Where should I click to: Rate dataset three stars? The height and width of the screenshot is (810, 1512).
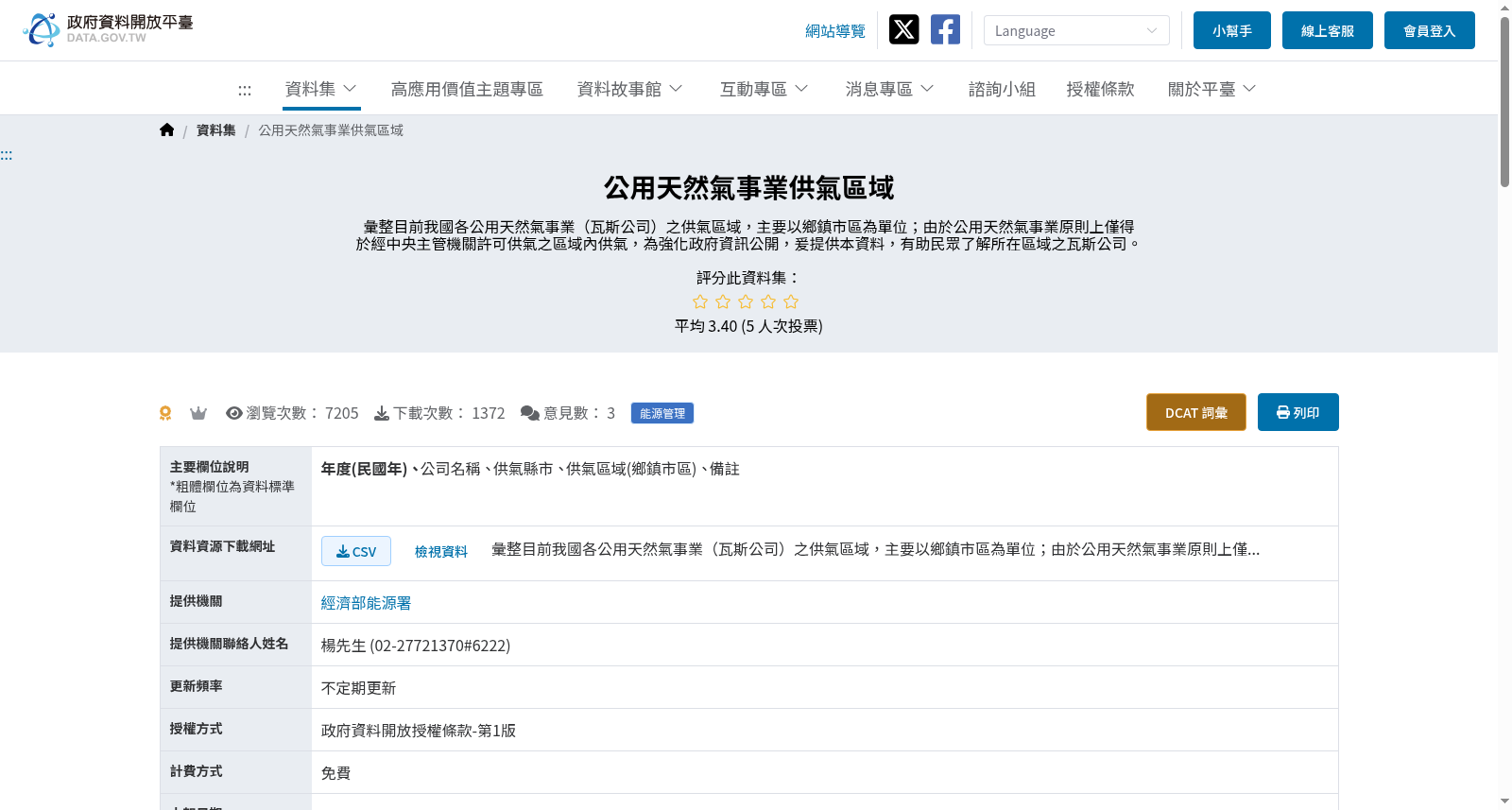[x=746, y=302]
